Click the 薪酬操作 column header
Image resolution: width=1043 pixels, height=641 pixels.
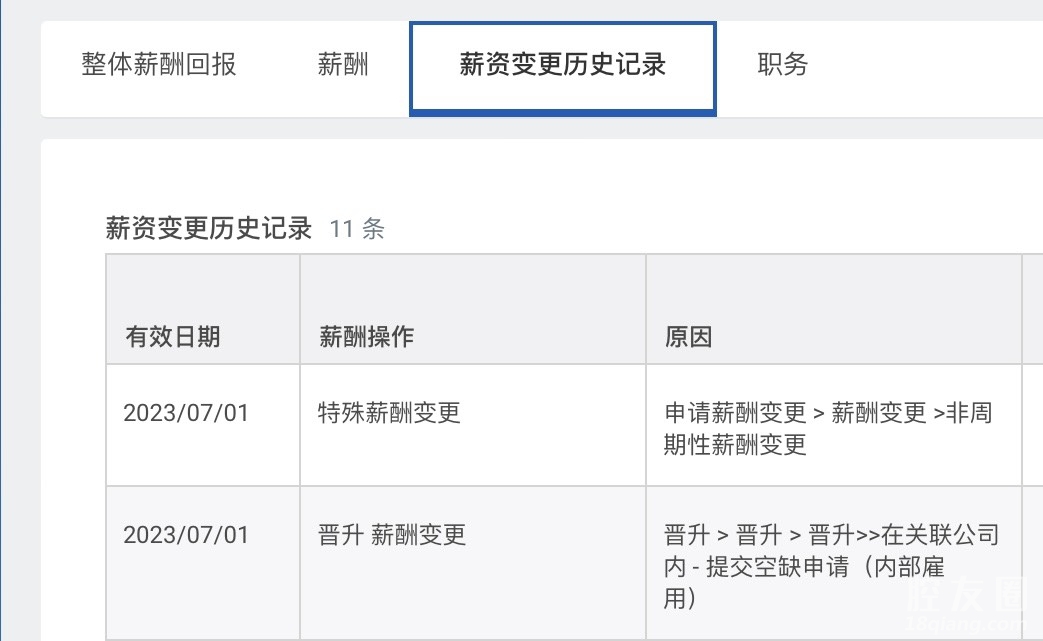coord(366,337)
